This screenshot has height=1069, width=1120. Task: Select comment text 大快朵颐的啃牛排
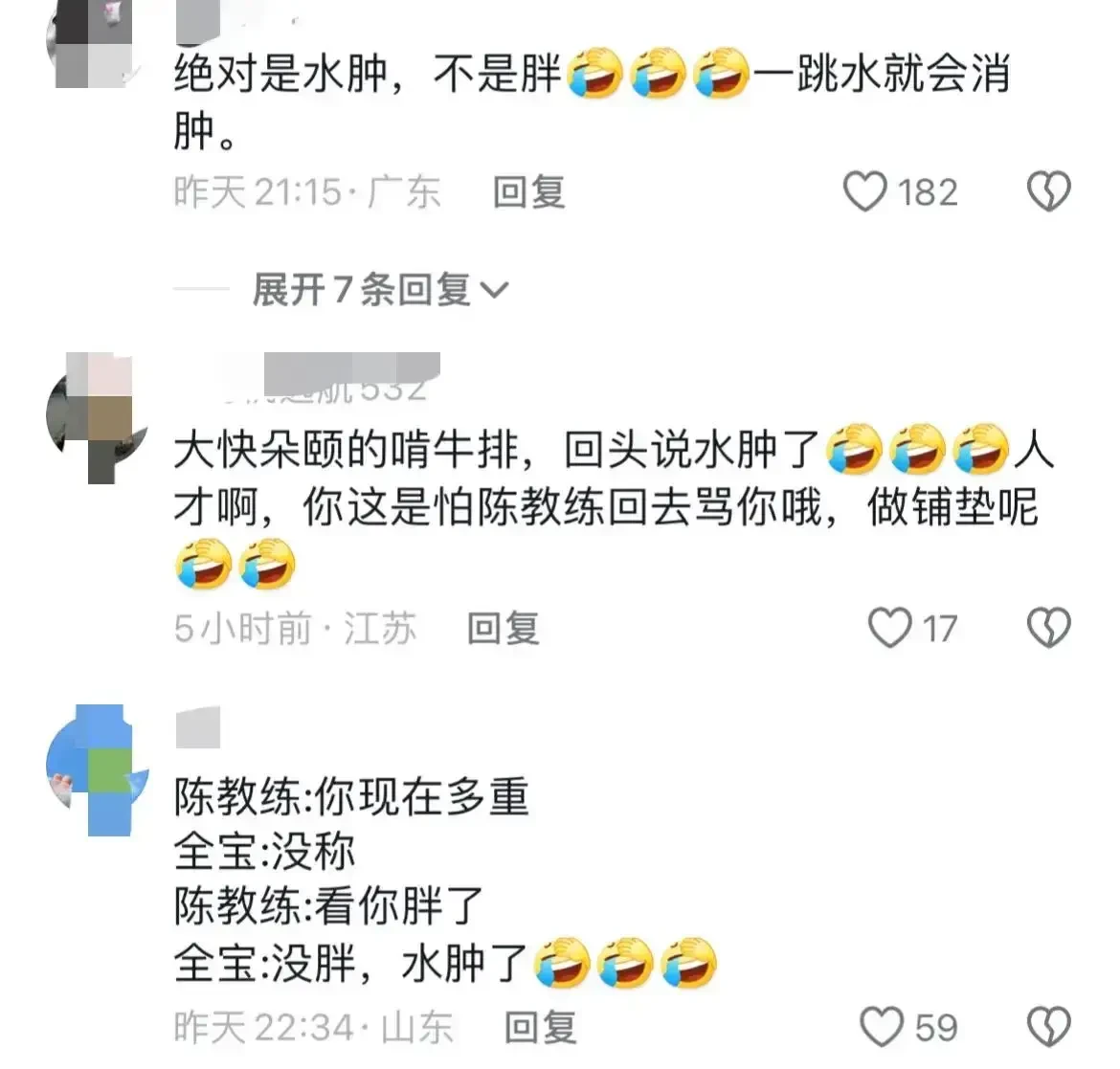347,451
